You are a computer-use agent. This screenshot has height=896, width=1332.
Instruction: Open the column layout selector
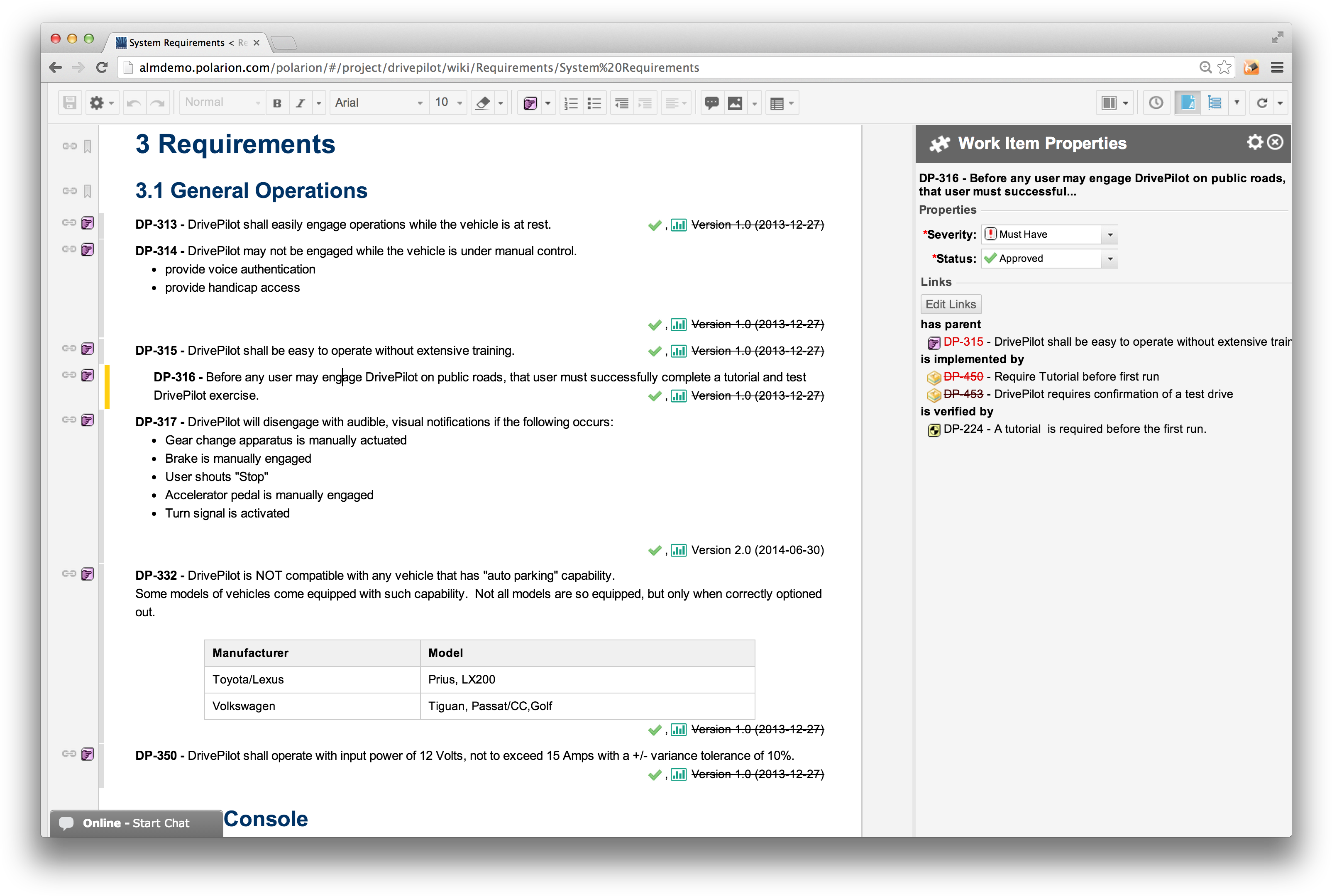pos(1115,103)
